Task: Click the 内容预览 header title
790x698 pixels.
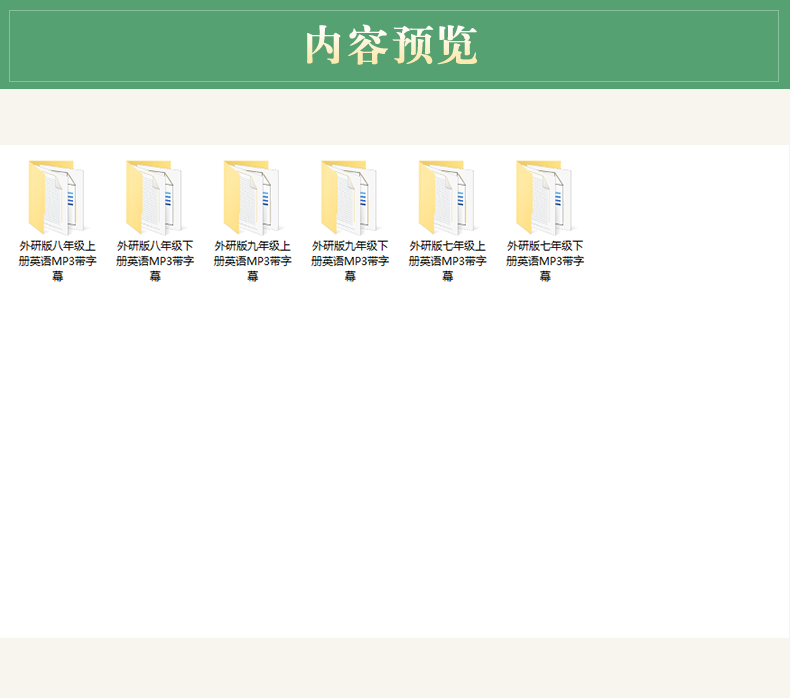Action: [391, 45]
